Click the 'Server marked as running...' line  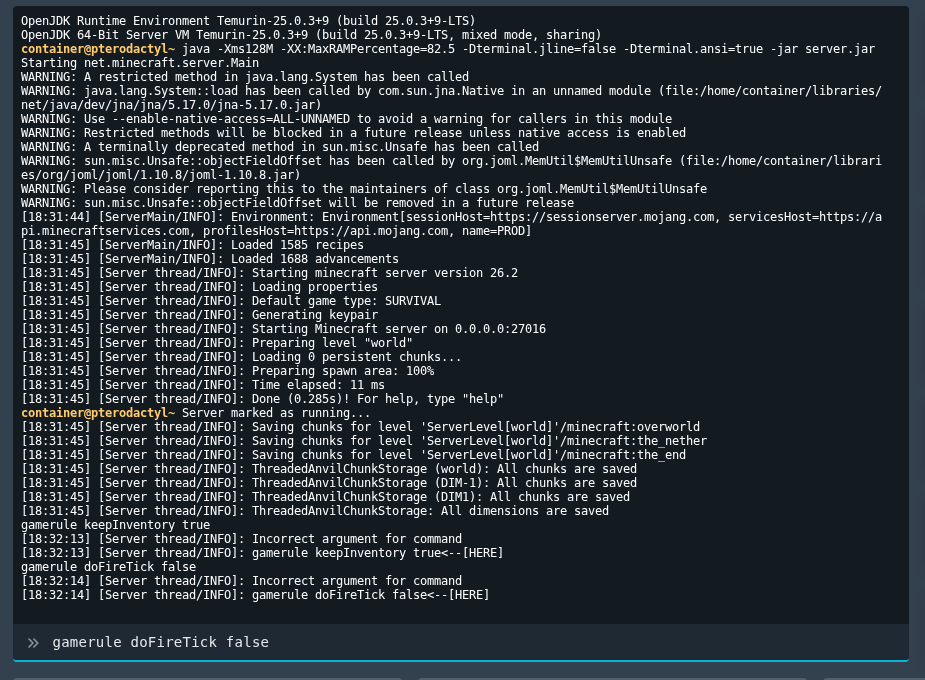tap(196, 413)
